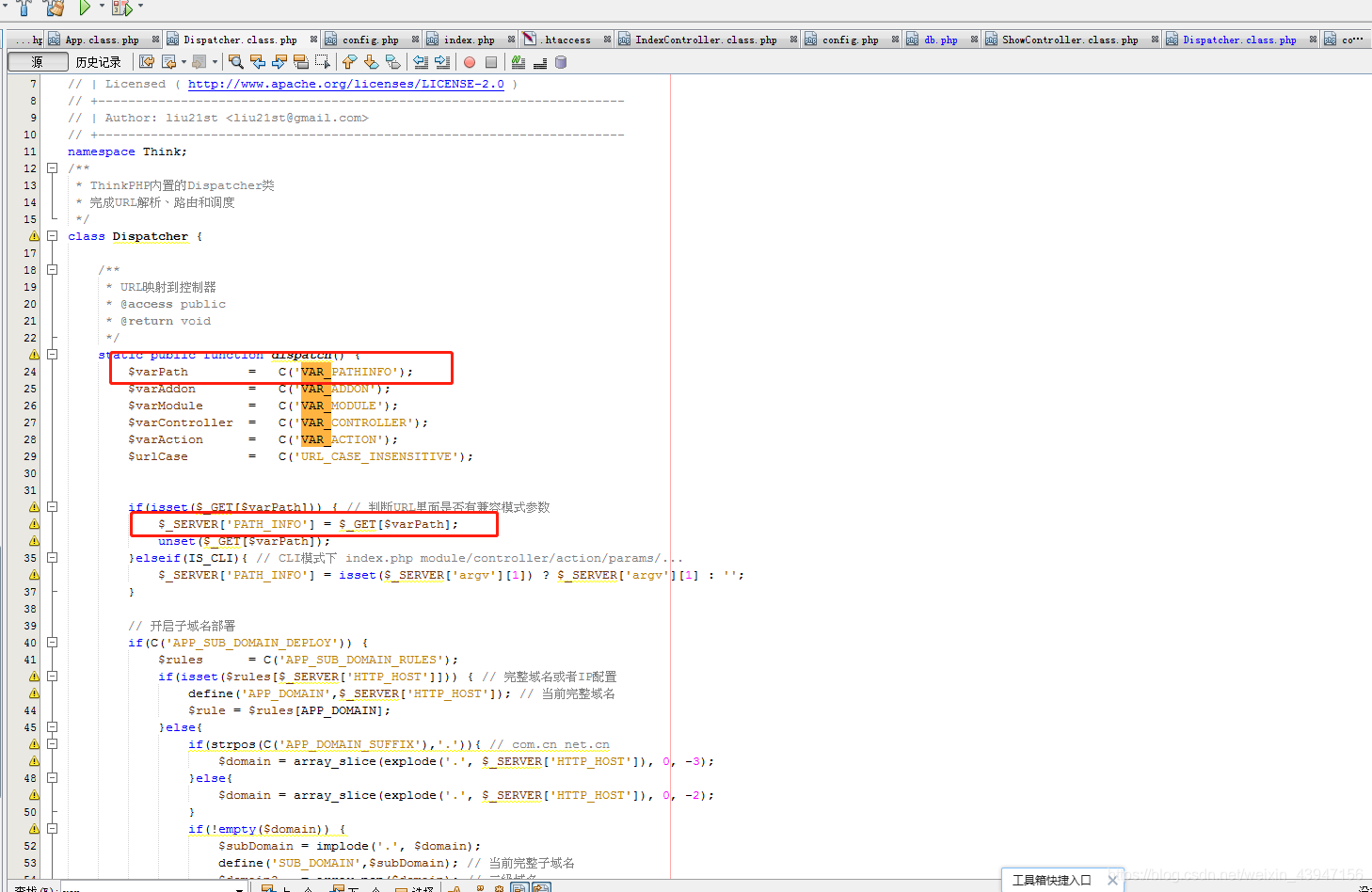Image resolution: width=1372 pixels, height=892 pixels.
Task: Close the .htaccess tab
Action: pos(607,40)
